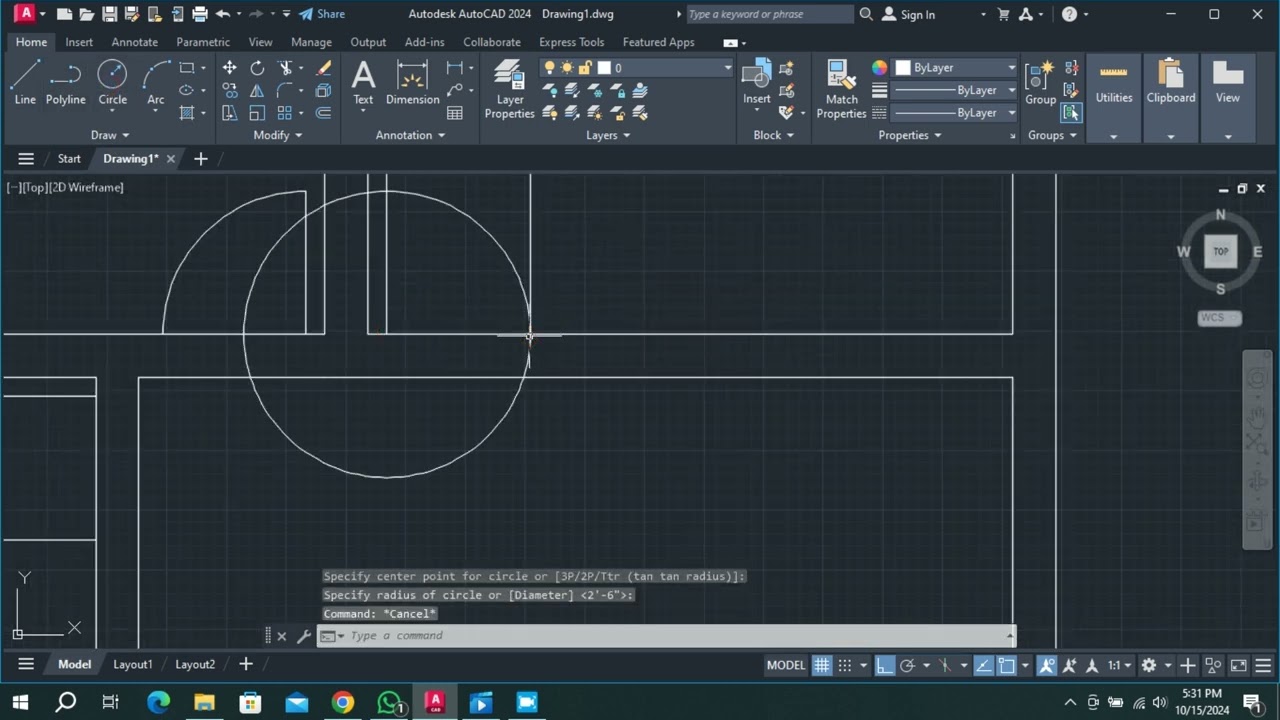This screenshot has width=1280, height=720.
Task: Click the Erase tool icon
Action: point(323,68)
